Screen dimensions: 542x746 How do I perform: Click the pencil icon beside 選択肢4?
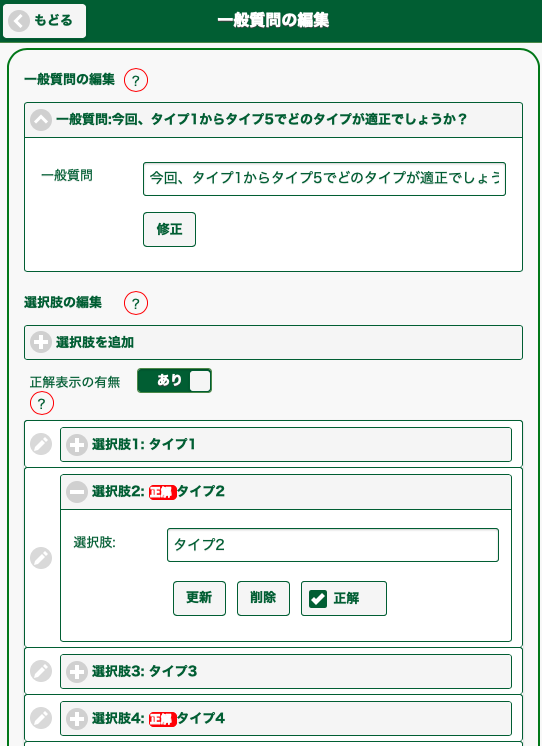[x=41, y=718]
